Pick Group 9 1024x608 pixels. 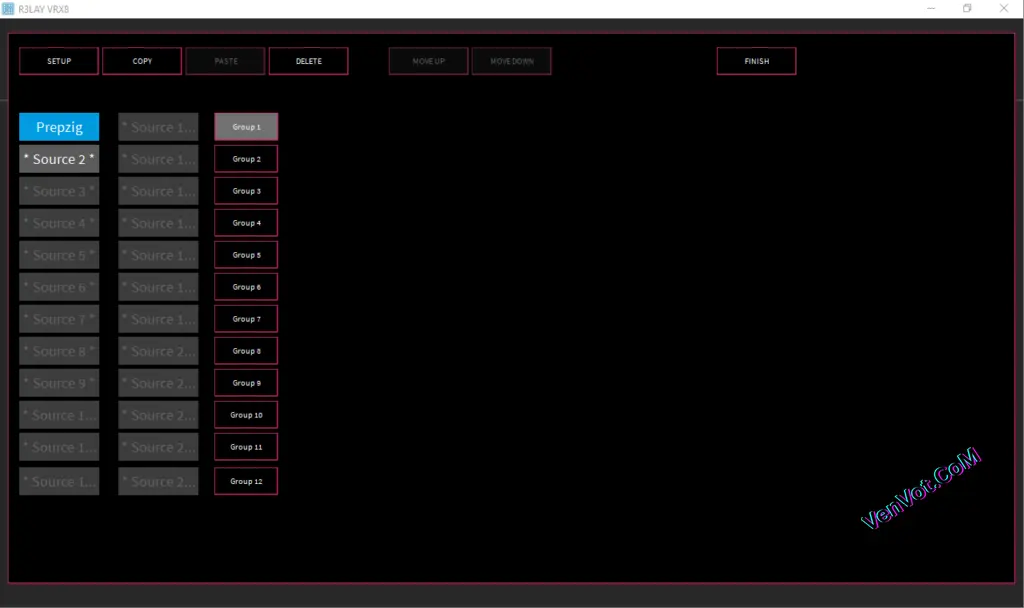point(246,383)
